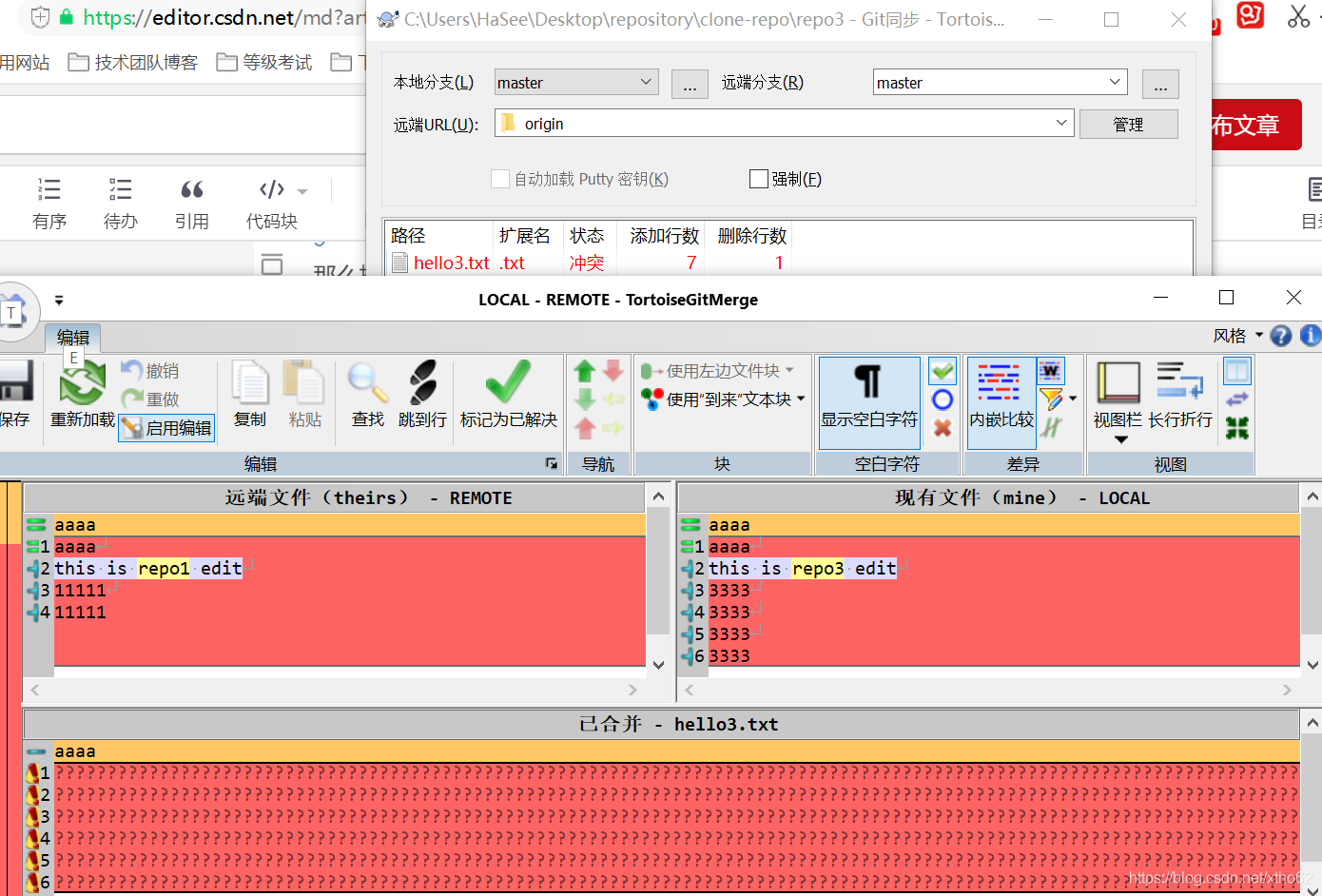Insert a quote (引用) in CSDN editor

tap(192, 204)
